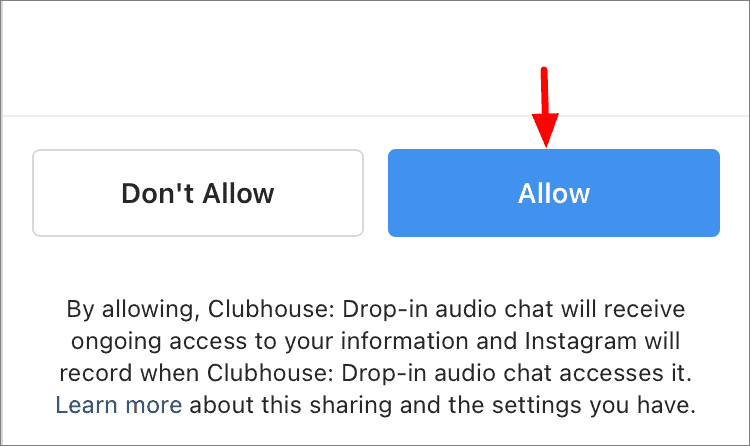Image resolution: width=750 pixels, height=446 pixels.
Task: Click the 'ongoing access to your information' text
Action: 270,341
